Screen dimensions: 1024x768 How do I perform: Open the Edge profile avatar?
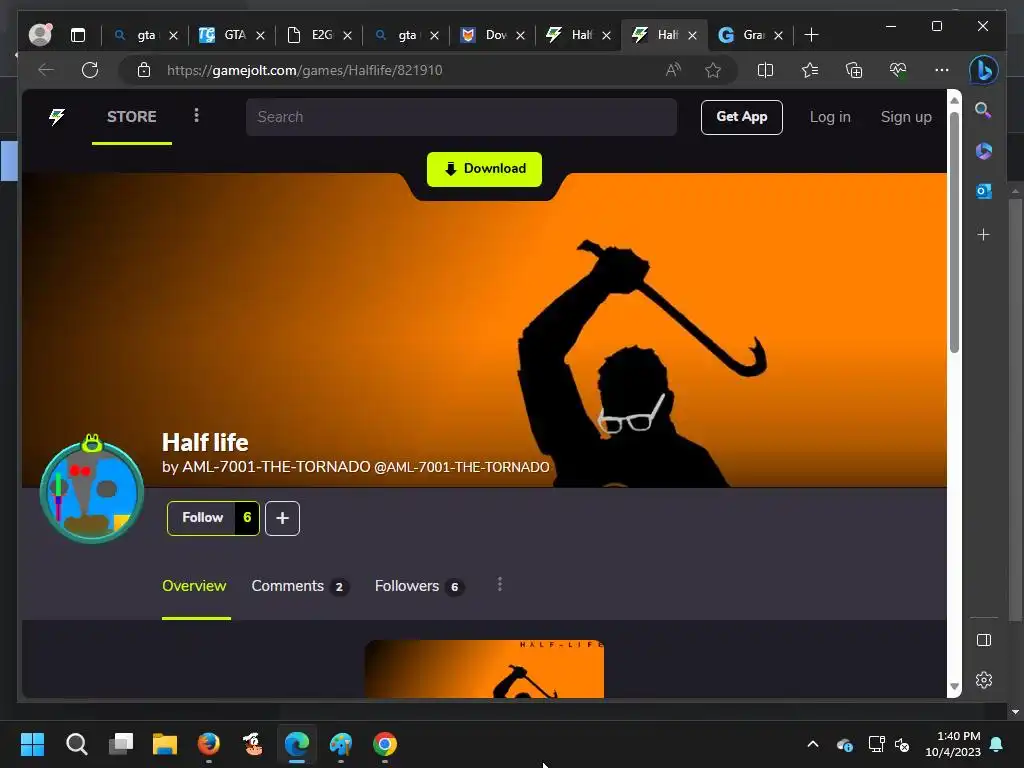coord(40,35)
